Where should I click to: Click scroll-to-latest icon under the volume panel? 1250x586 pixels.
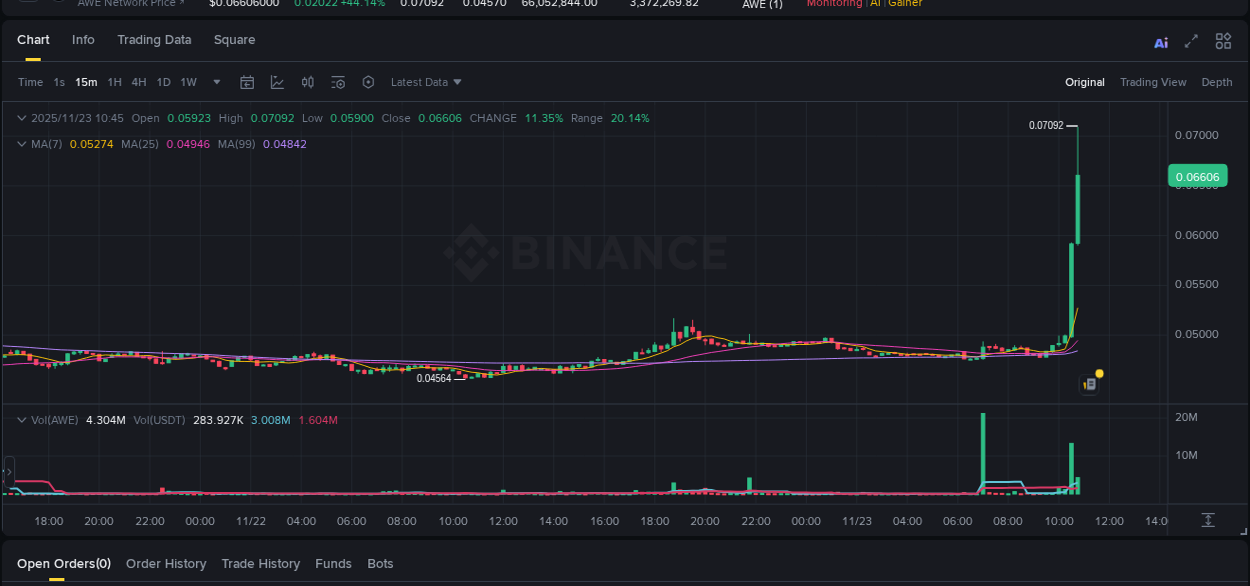[x=1207, y=520]
